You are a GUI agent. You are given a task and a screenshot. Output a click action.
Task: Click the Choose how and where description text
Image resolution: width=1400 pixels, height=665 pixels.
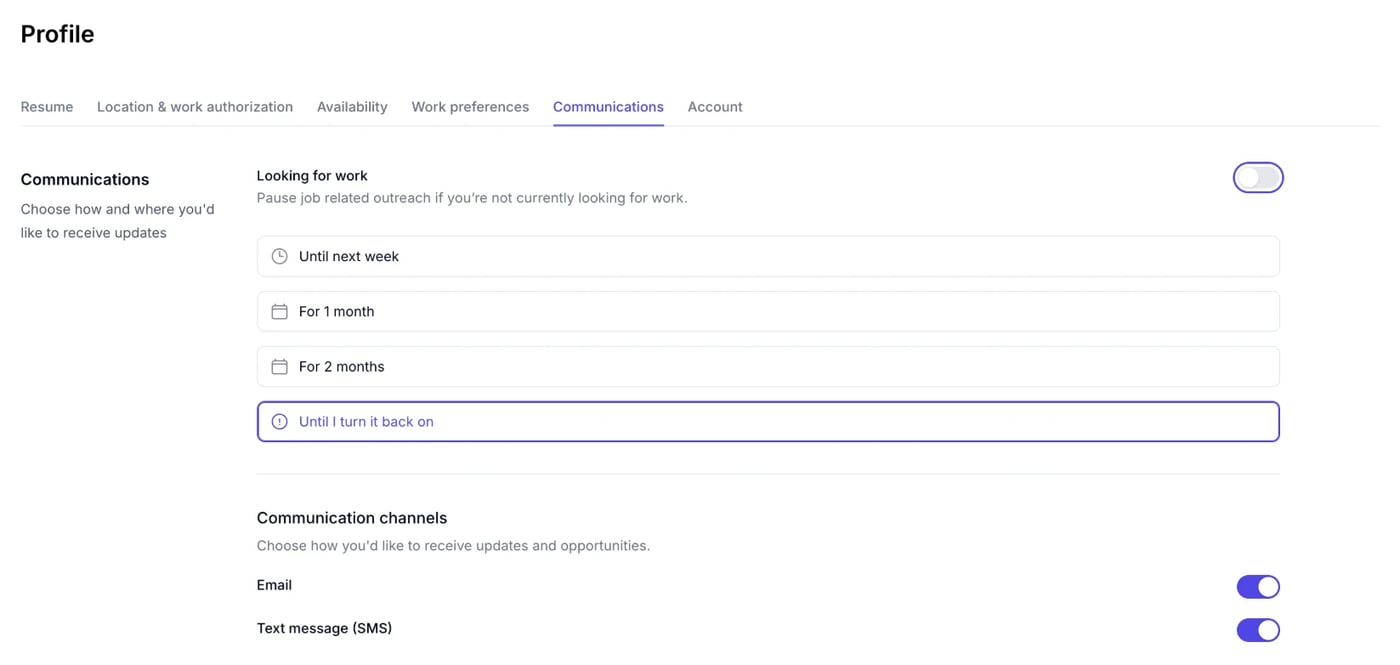click(x=117, y=221)
